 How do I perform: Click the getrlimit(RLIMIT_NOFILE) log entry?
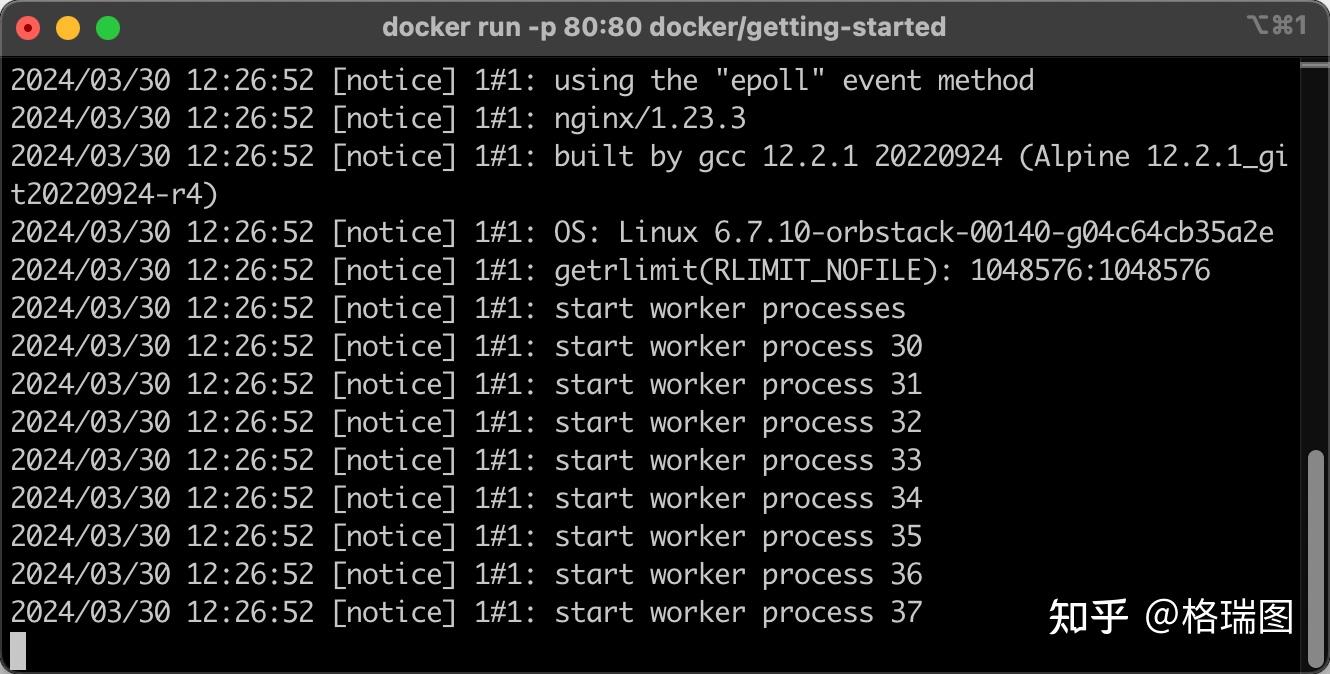(880, 269)
